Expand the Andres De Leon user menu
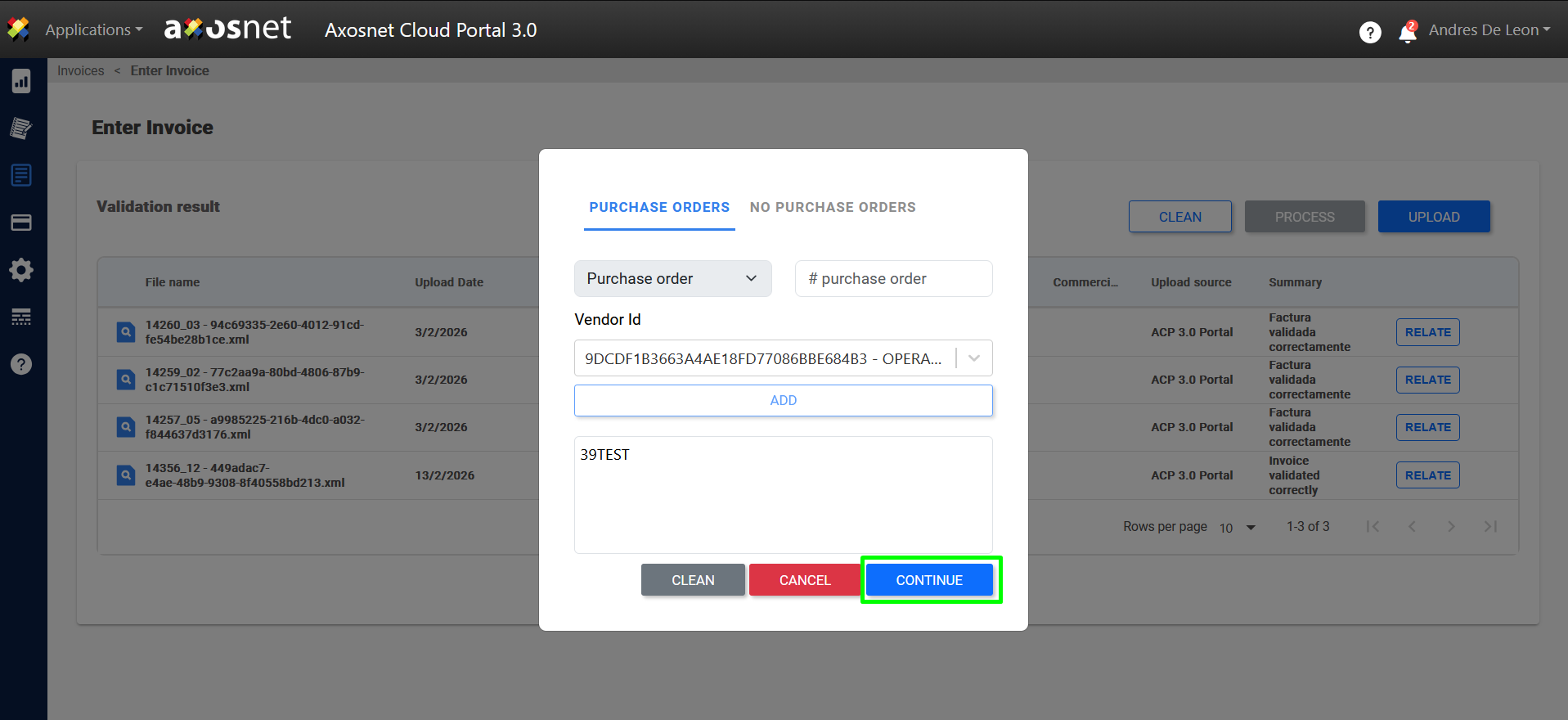1568x720 pixels. click(1489, 30)
